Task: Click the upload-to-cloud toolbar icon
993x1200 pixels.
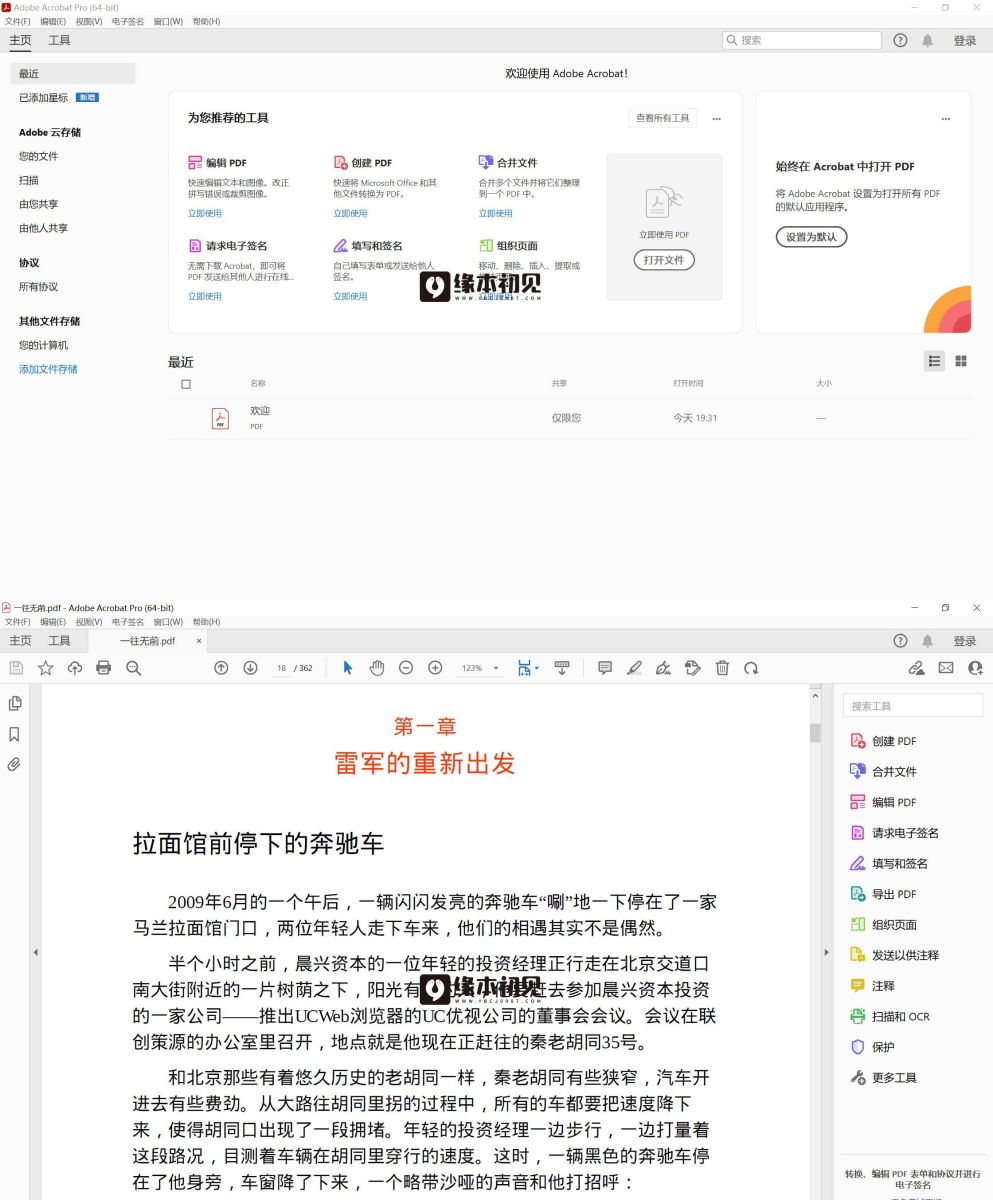Action: tap(74, 668)
